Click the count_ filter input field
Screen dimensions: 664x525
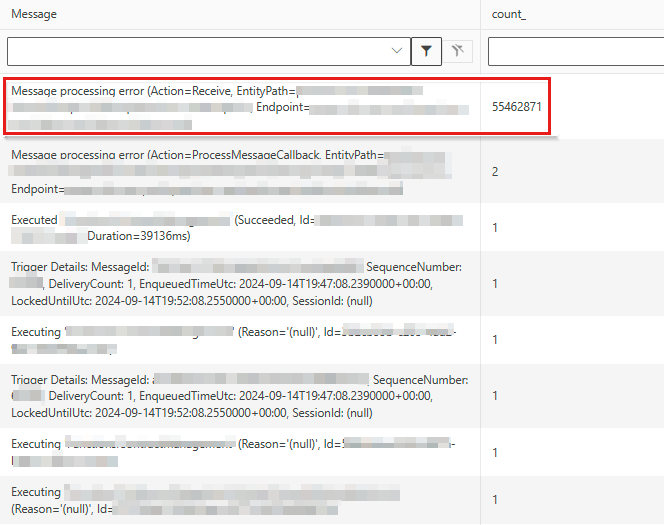(x=576, y=51)
